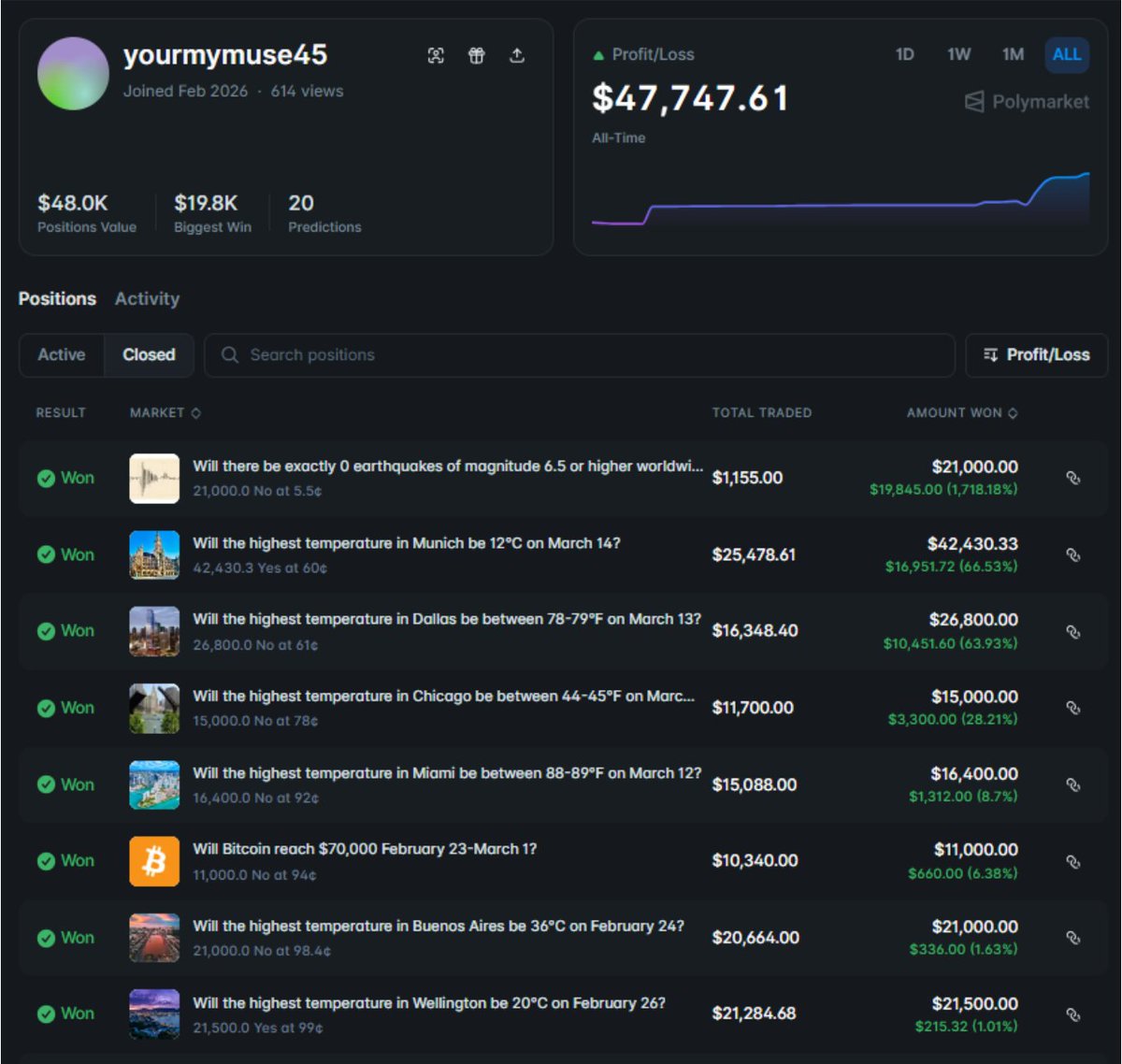Open link icon for Dallas row

[1073, 631]
